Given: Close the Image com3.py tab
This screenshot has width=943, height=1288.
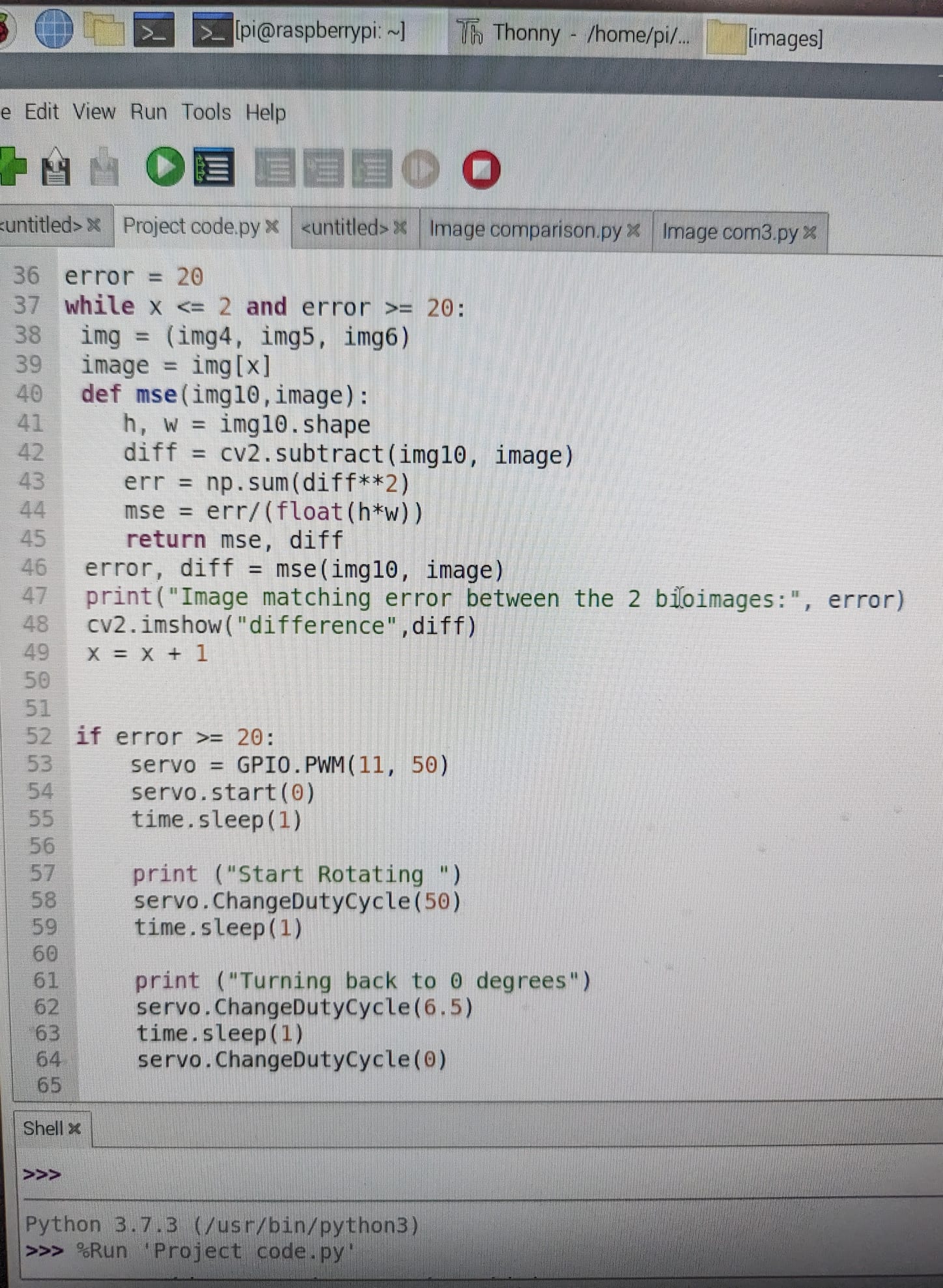Looking at the screenshot, I should [809, 232].
